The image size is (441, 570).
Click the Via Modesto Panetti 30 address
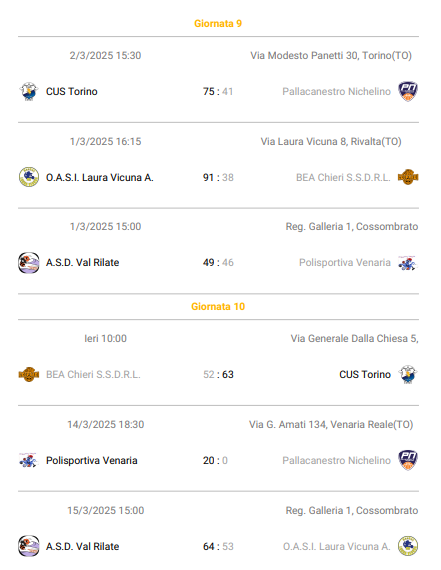[x=331, y=56]
